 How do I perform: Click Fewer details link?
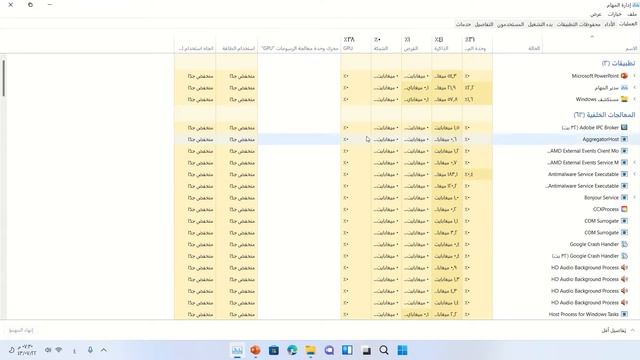[613, 330]
